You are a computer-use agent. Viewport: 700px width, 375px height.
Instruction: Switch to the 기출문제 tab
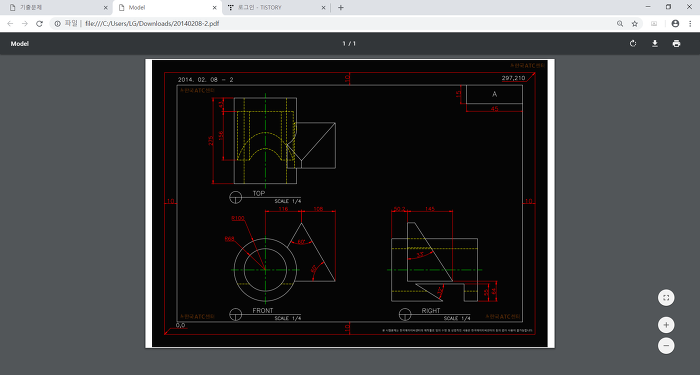56,8
